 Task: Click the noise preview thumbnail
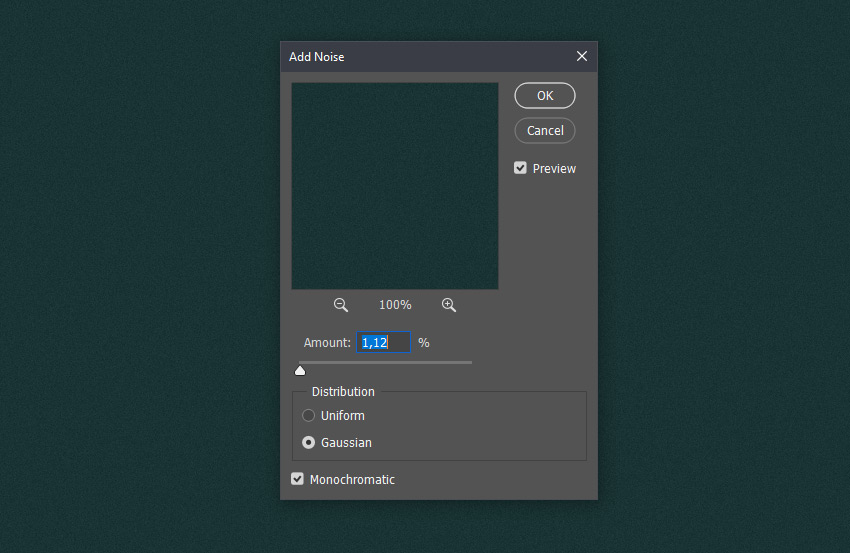point(395,186)
